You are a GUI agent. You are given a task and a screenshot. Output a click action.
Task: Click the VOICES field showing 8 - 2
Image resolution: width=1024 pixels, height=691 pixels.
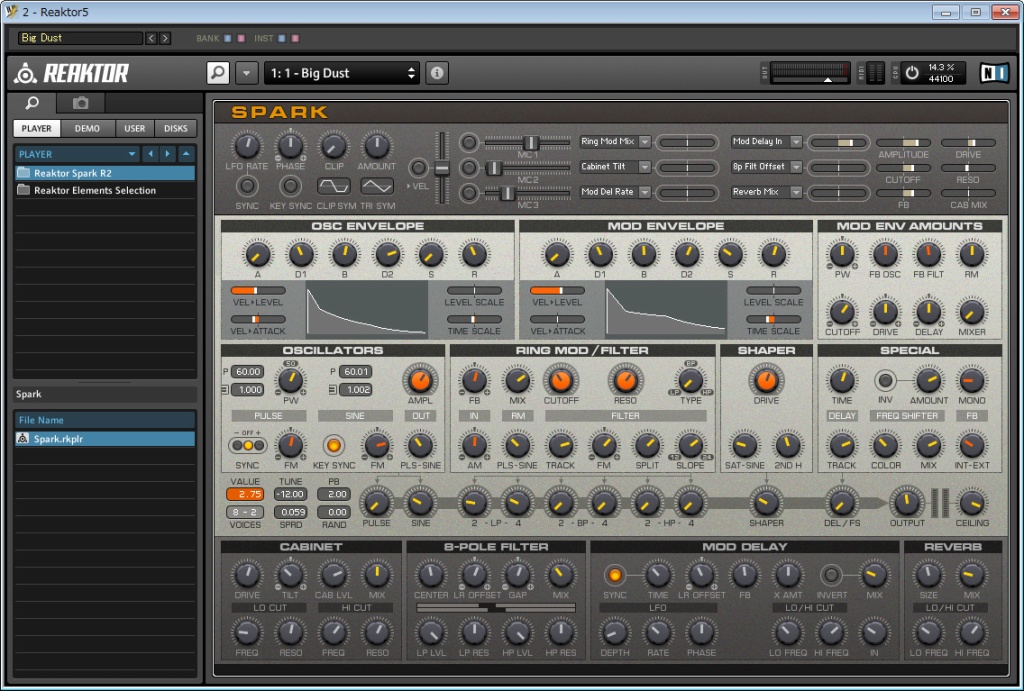(245, 512)
